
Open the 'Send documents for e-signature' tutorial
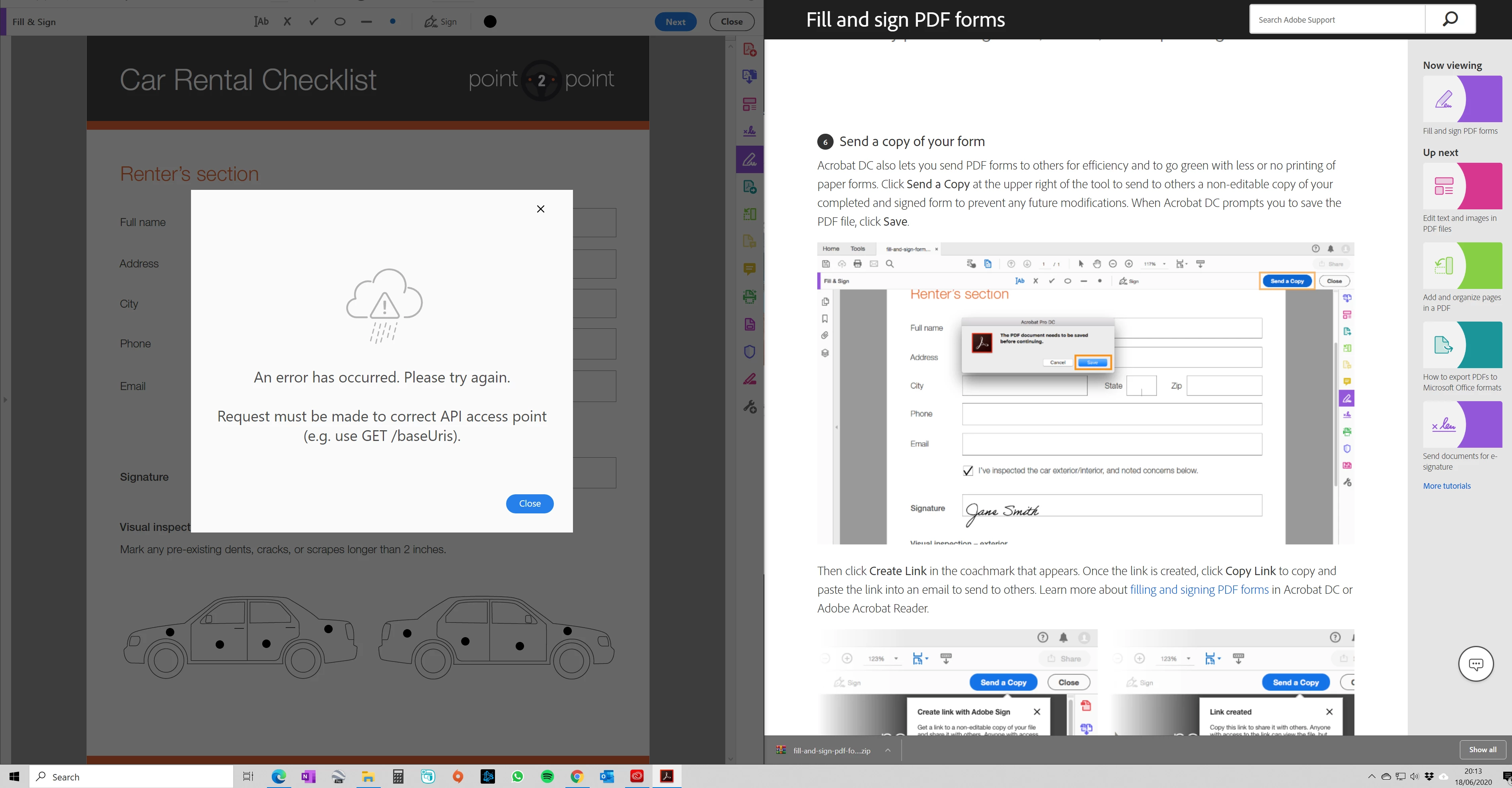point(1462,425)
